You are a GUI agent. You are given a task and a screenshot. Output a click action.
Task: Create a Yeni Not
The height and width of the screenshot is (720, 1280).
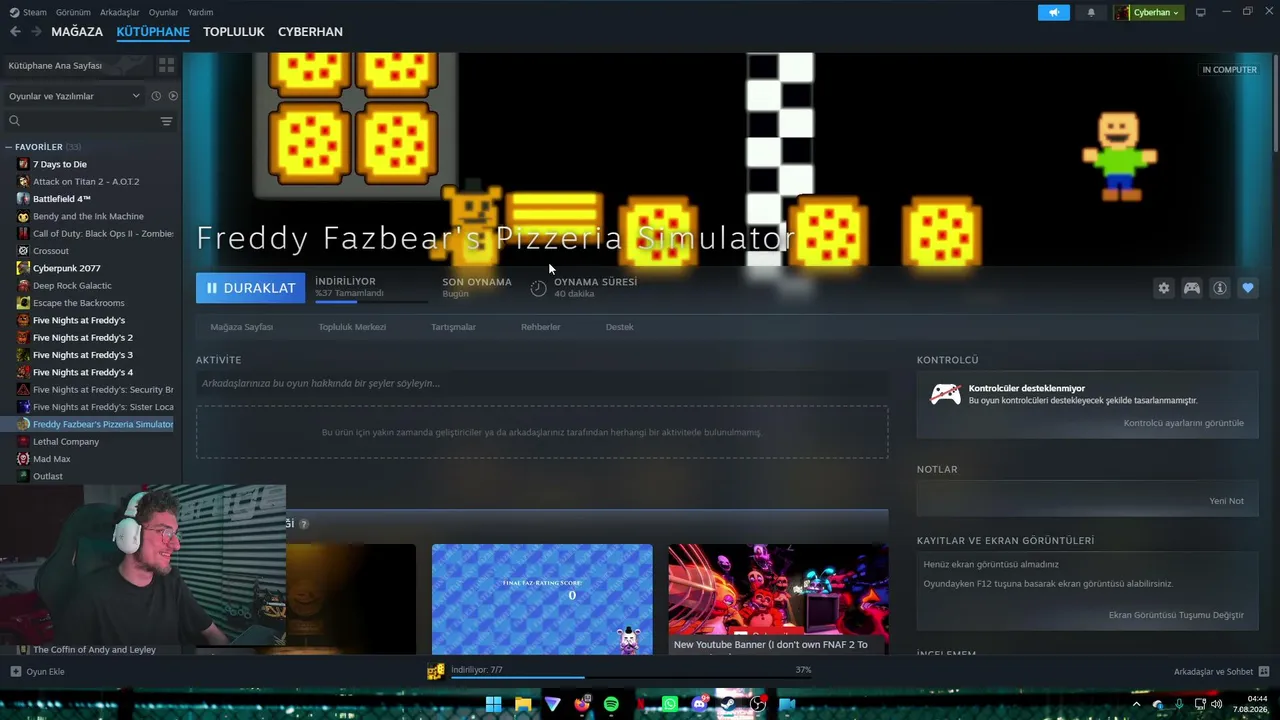pyautogui.click(x=1227, y=501)
